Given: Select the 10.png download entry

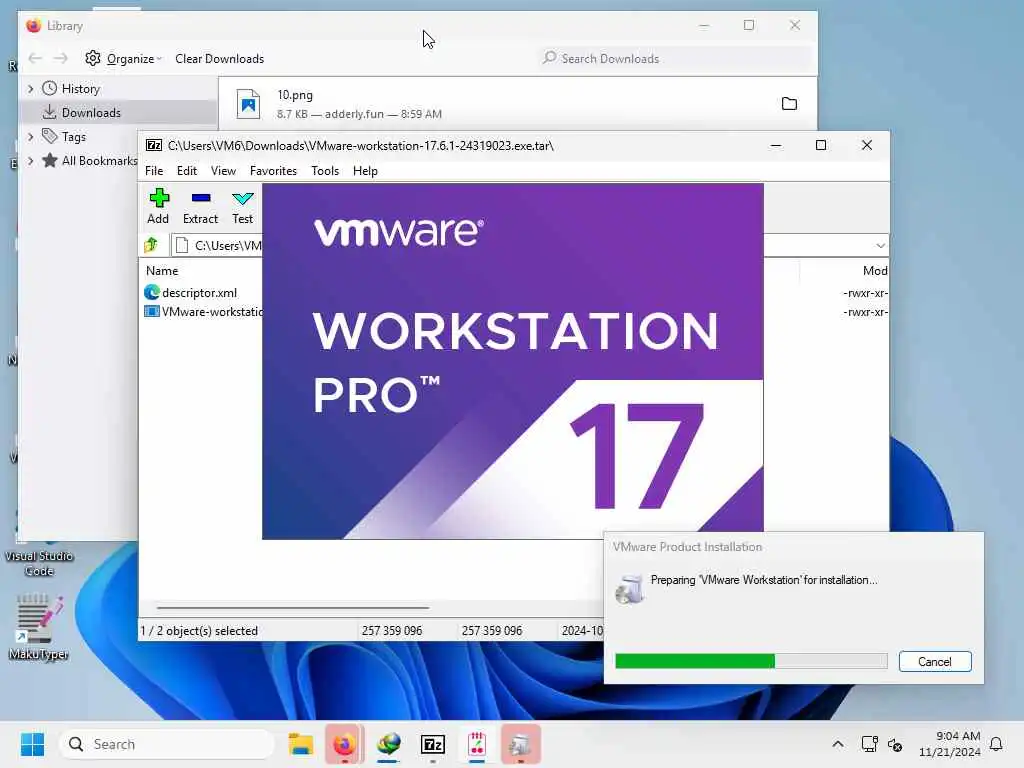Looking at the screenshot, I should (x=517, y=104).
